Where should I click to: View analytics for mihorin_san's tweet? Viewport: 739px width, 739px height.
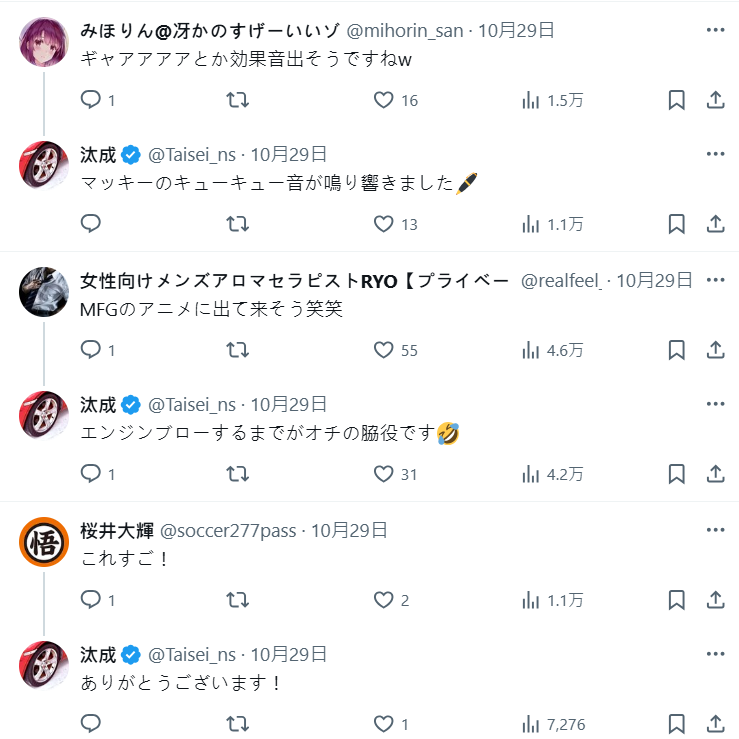(552, 100)
